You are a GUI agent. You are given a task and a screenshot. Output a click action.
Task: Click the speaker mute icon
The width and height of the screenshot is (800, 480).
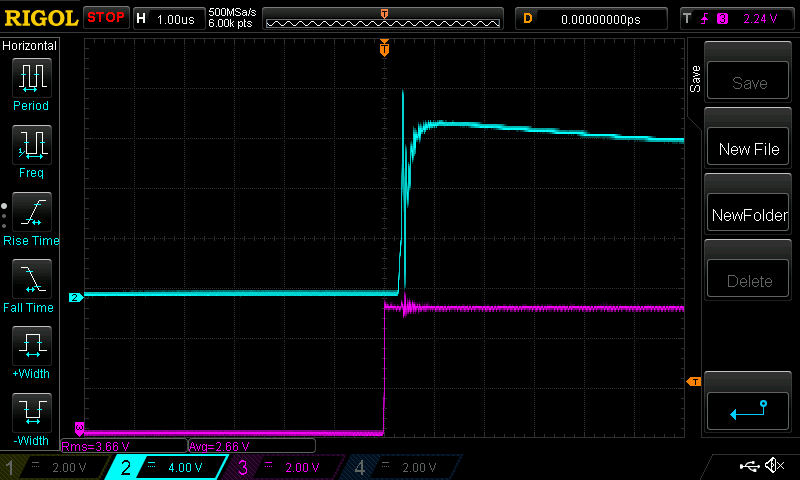pyautogui.click(x=773, y=466)
